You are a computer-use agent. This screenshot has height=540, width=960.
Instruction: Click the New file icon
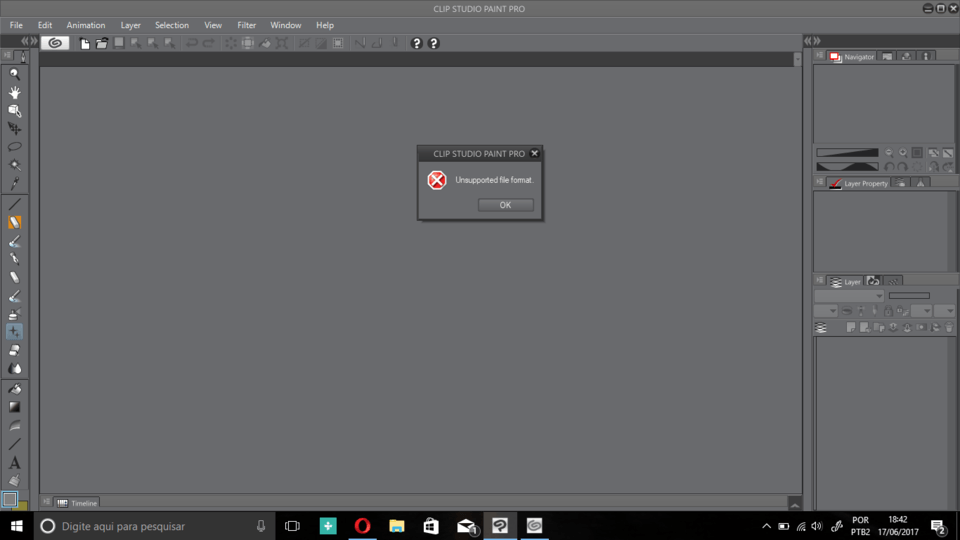[x=85, y=44]
